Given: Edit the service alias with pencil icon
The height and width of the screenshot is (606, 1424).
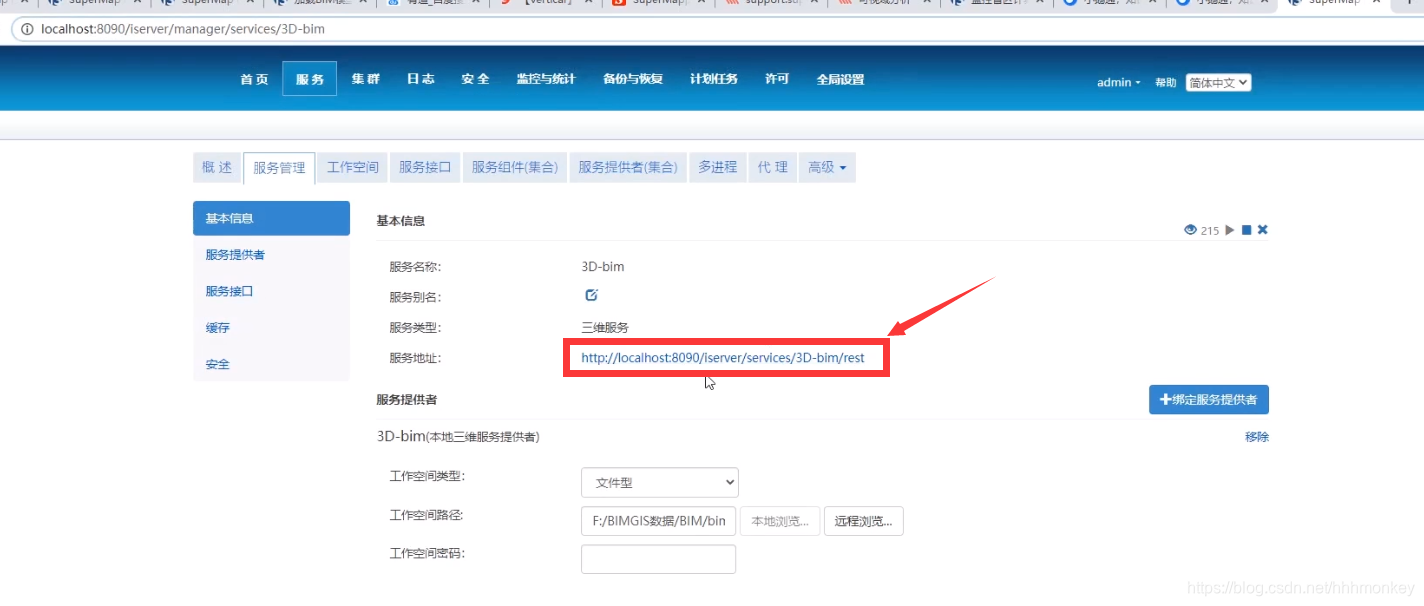Looking at the screenshot, I should (x=591, y=295).
